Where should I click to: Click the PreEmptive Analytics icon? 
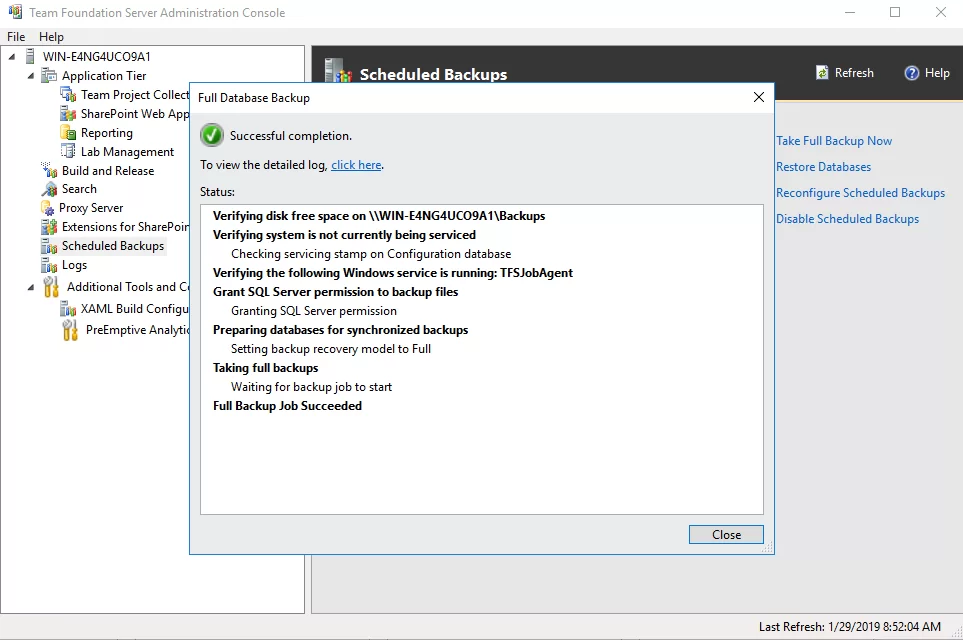coord(70,330)
